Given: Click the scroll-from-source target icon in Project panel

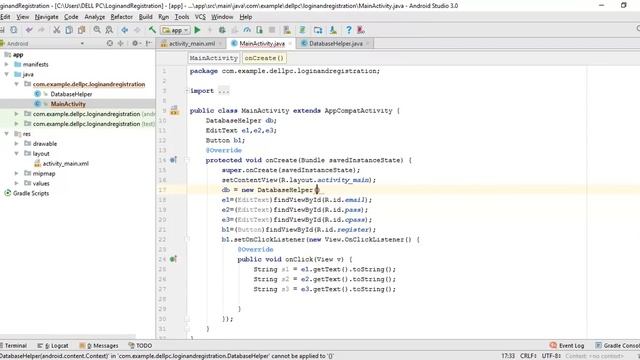Looking at the screenshot, I should pyautogui.click(x=109, y=43).
